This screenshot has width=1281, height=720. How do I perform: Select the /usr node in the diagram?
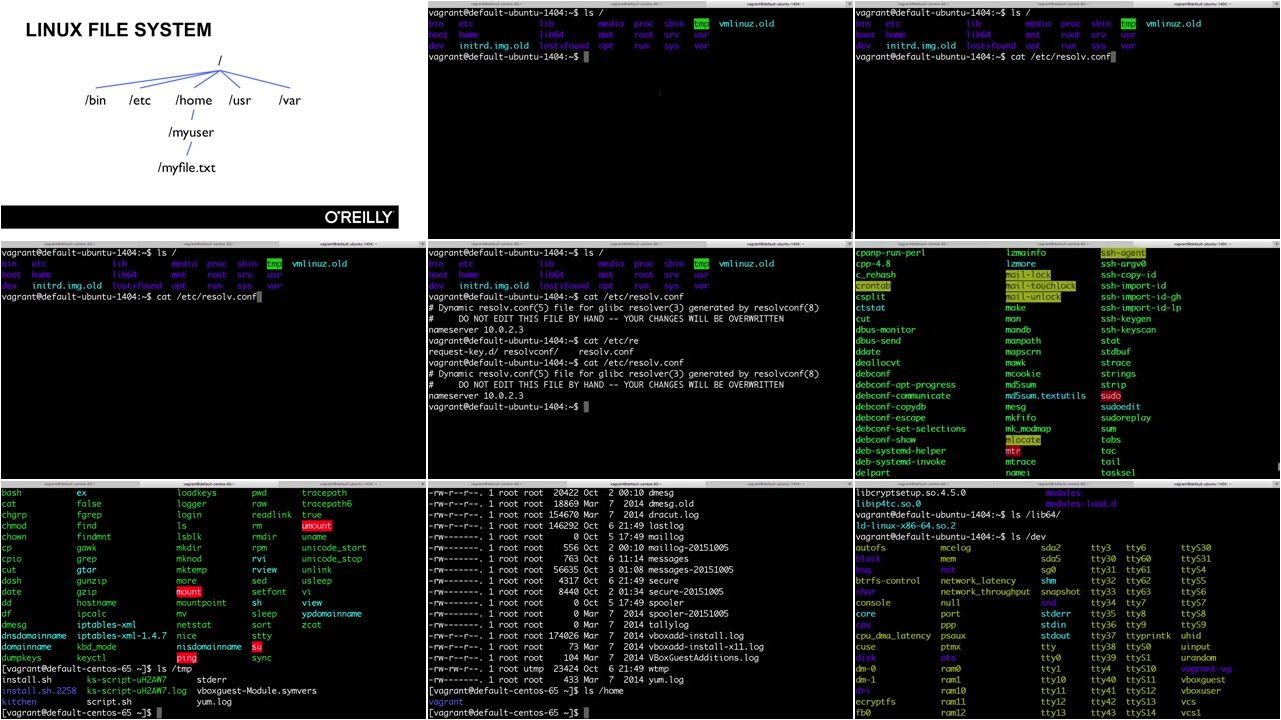[240, 100]
